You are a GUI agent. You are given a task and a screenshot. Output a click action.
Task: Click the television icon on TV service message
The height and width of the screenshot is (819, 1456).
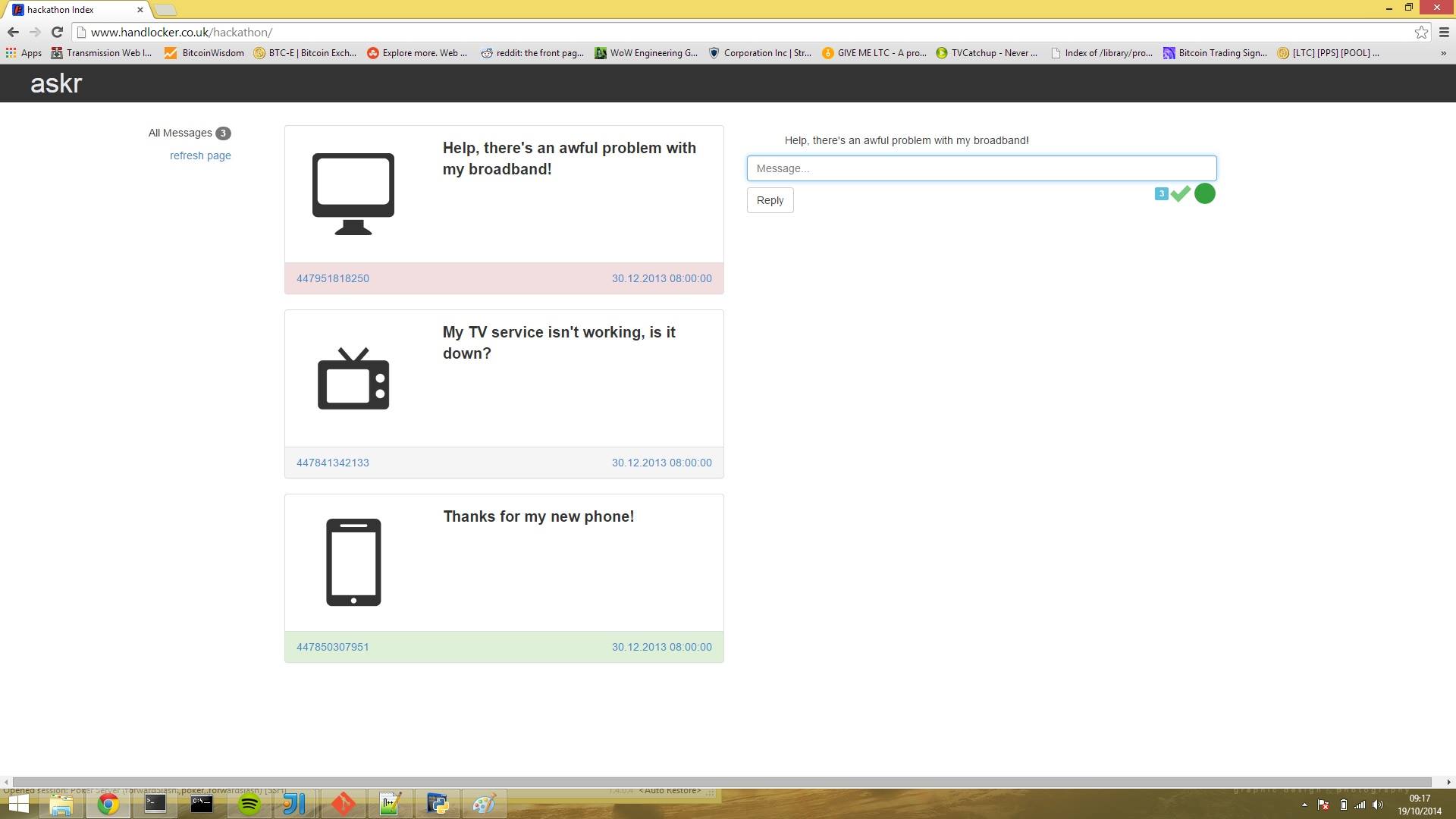coord(353,379)
